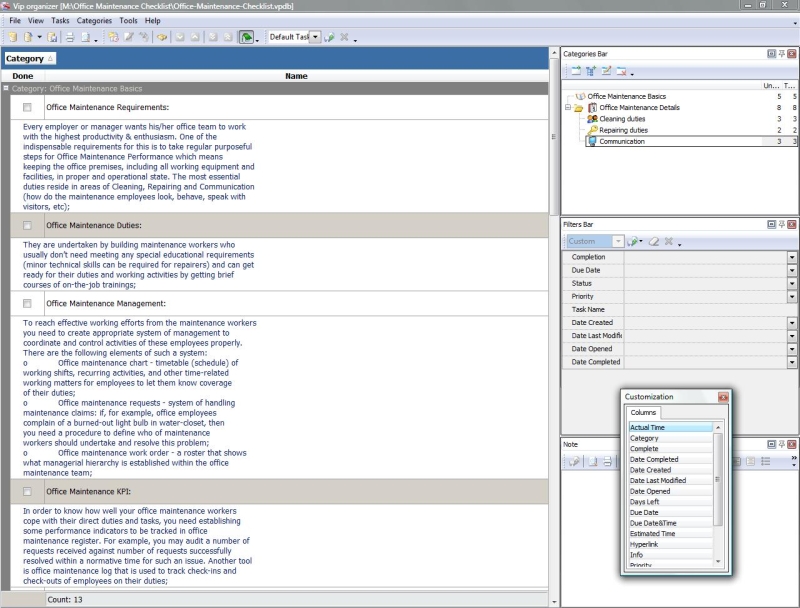Pin the Categories Bar panel
This screenshot has width=800, height=608.
click(779, 53)
